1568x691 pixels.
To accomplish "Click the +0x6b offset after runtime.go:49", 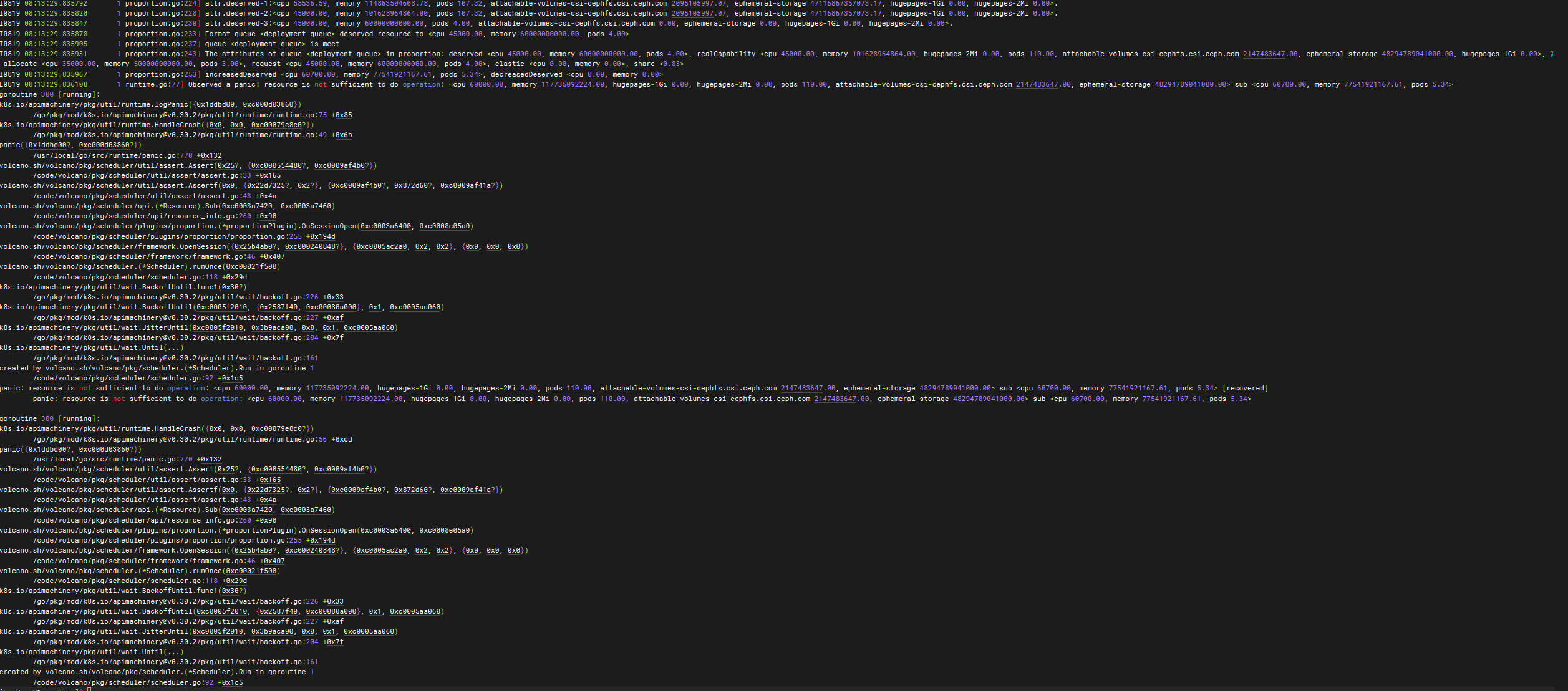I will [341, 135].
